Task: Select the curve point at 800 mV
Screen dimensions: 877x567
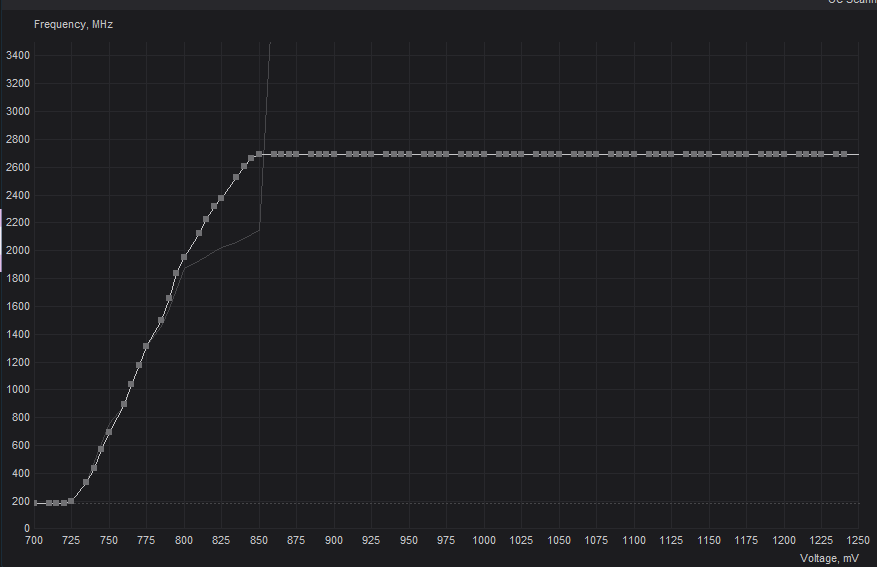Action: pyautogui.click(x=184, y=257)
